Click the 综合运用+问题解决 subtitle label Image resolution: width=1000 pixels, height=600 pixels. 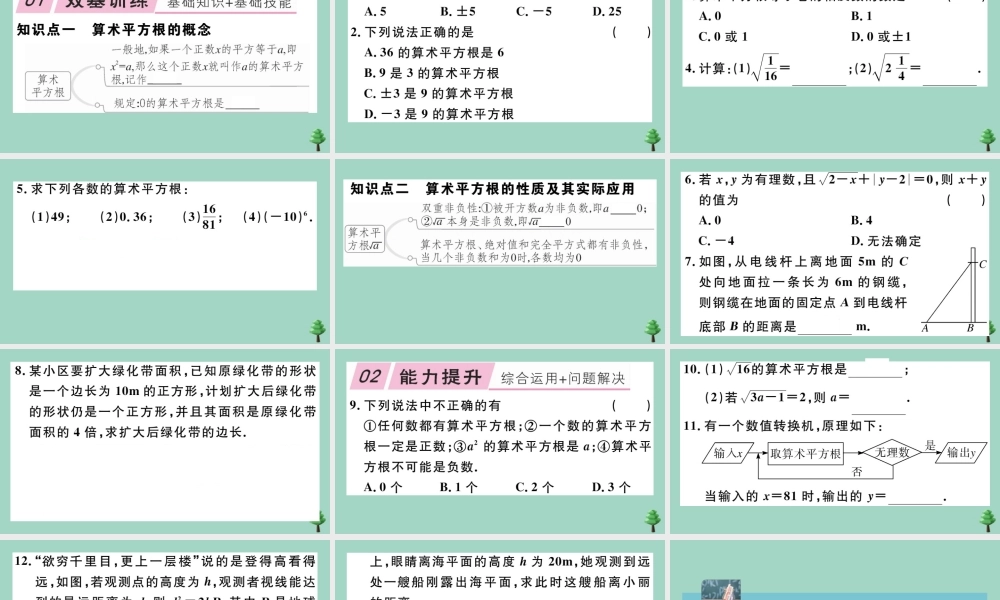562,378
